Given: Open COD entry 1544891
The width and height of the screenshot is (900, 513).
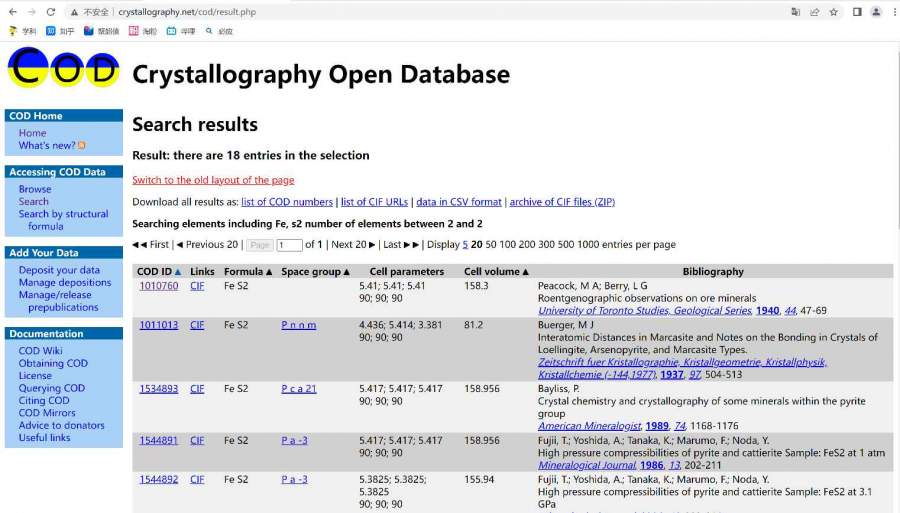Looking at the screenshot, I should coord(158,441).
